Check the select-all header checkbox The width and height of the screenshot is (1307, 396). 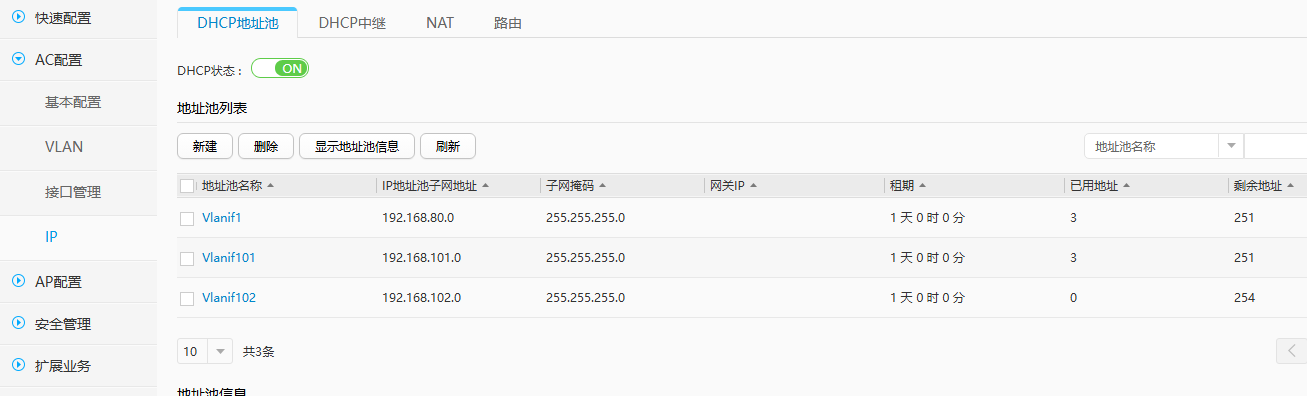click(187, 186)
